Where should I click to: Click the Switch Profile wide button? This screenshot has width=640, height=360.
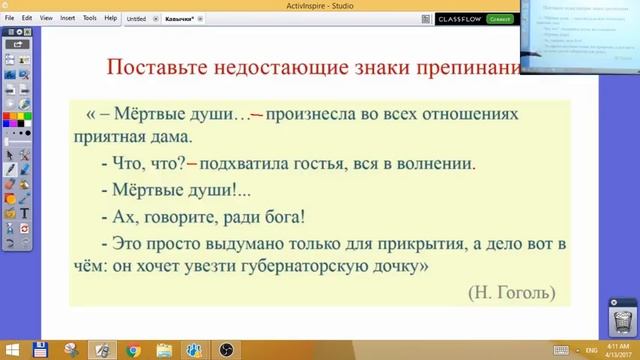click(17, 44)
